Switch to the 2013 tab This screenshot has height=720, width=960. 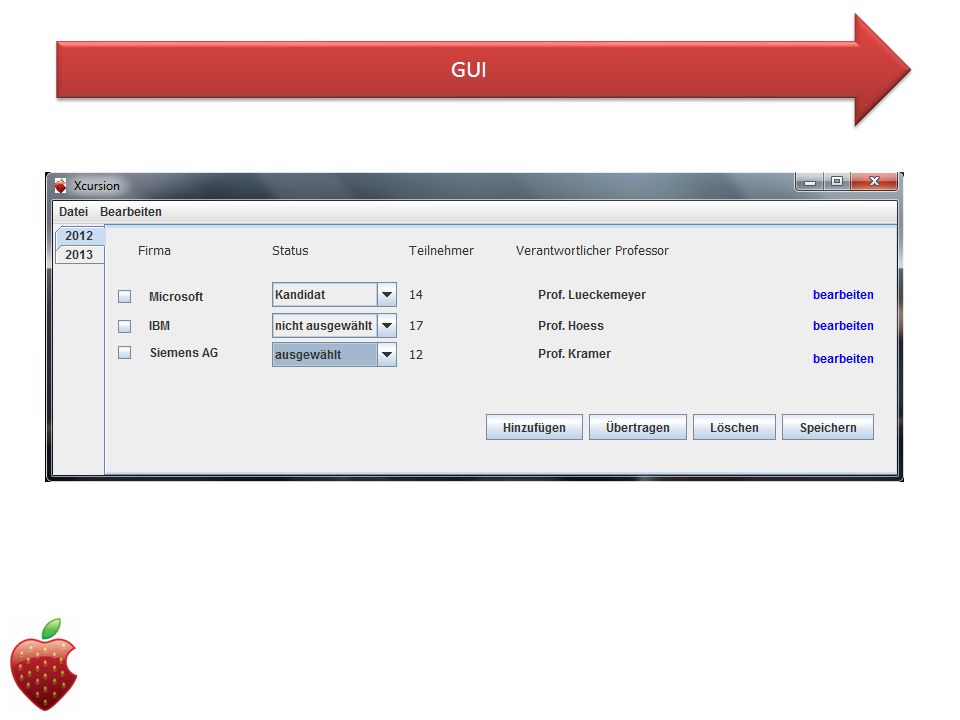(x=80, y=255)
